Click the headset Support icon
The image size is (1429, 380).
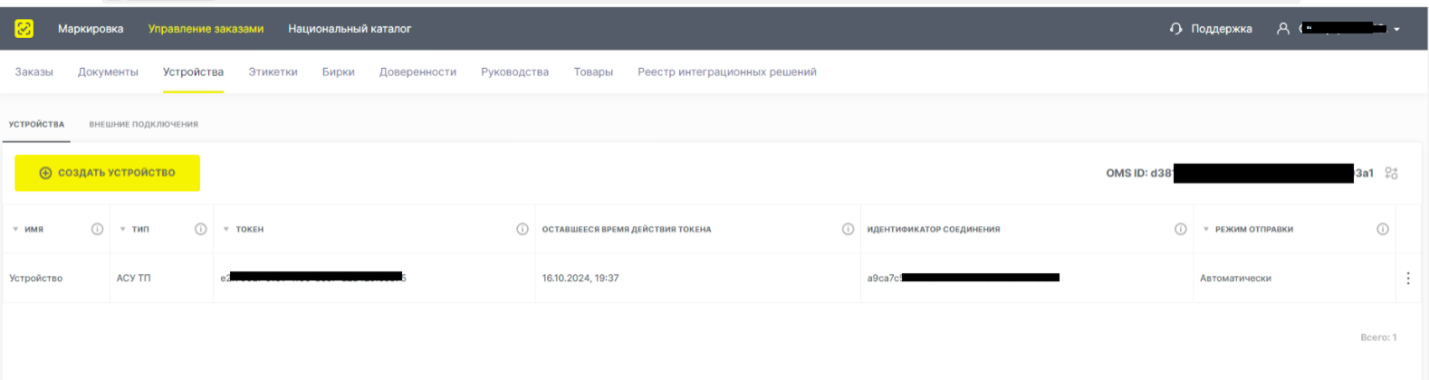click(1176, 29)
